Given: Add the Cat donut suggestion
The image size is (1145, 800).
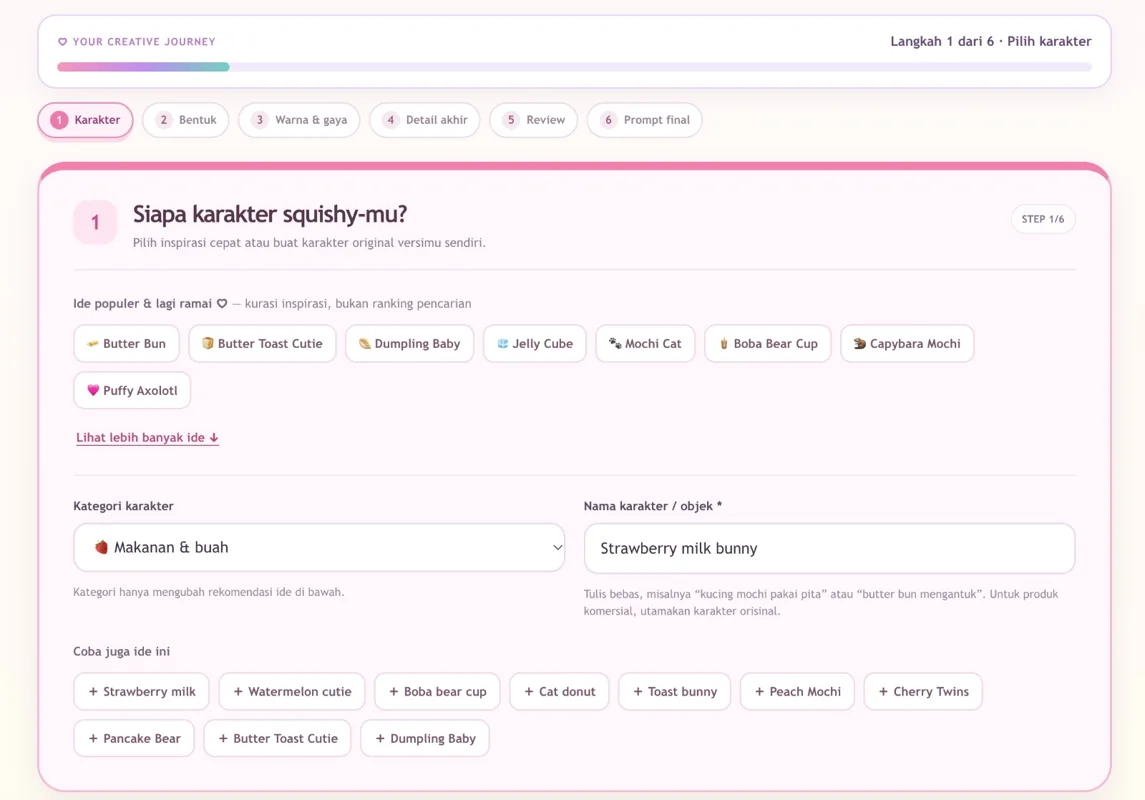Looking at the screenshot, I should tap(559, 691).
